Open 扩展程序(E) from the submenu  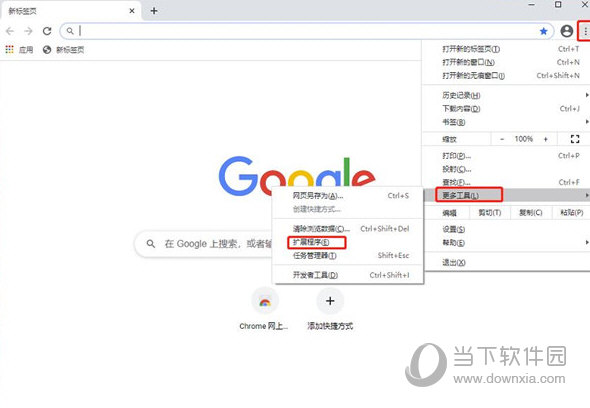[x=348, y=242]
